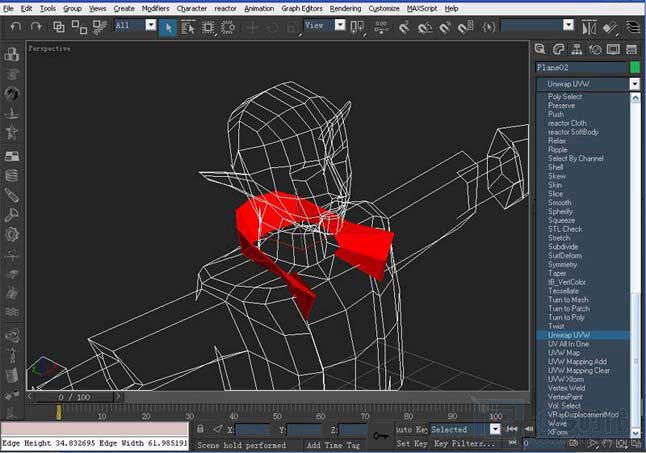The width and height of the screenshot is (646, 453).
Task: Click the Rectangular Selection Region icon
Action: tap(208, 28)
